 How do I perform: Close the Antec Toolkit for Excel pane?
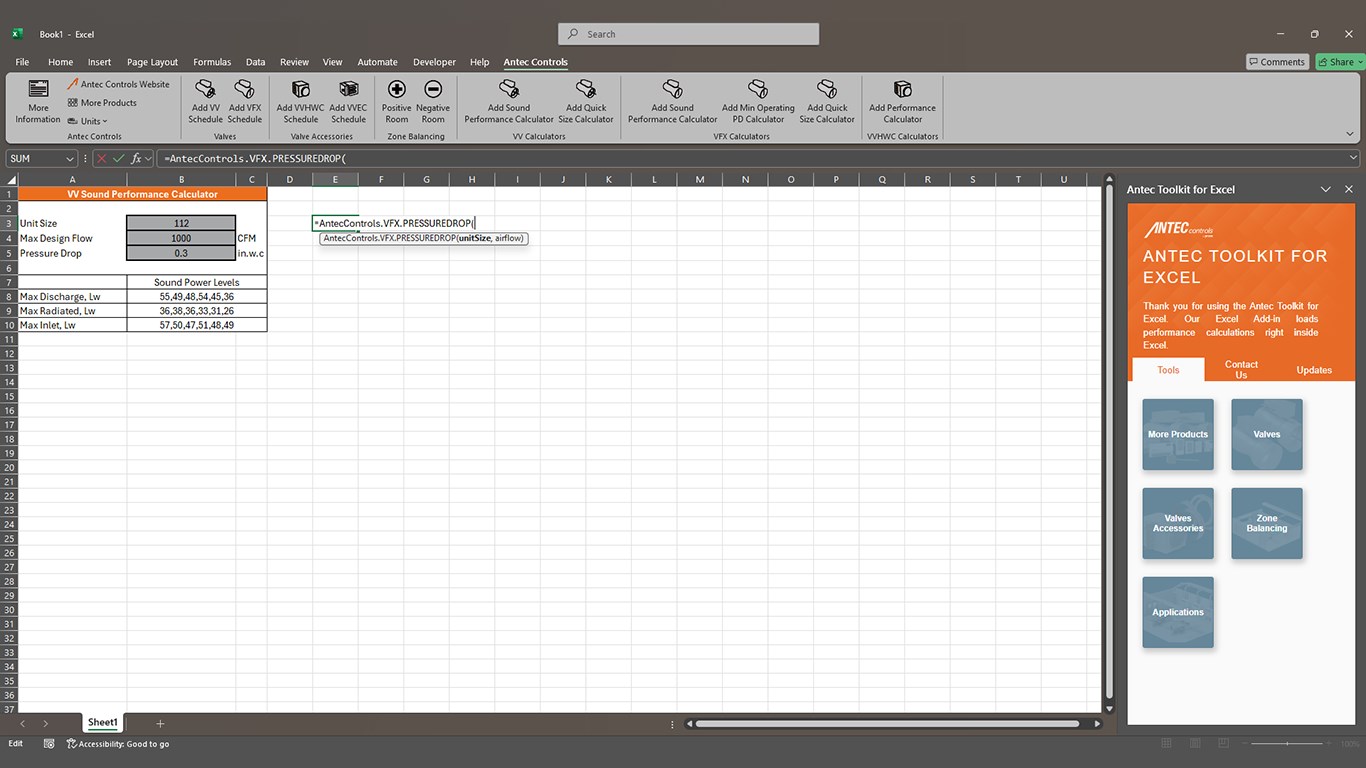1348,189
